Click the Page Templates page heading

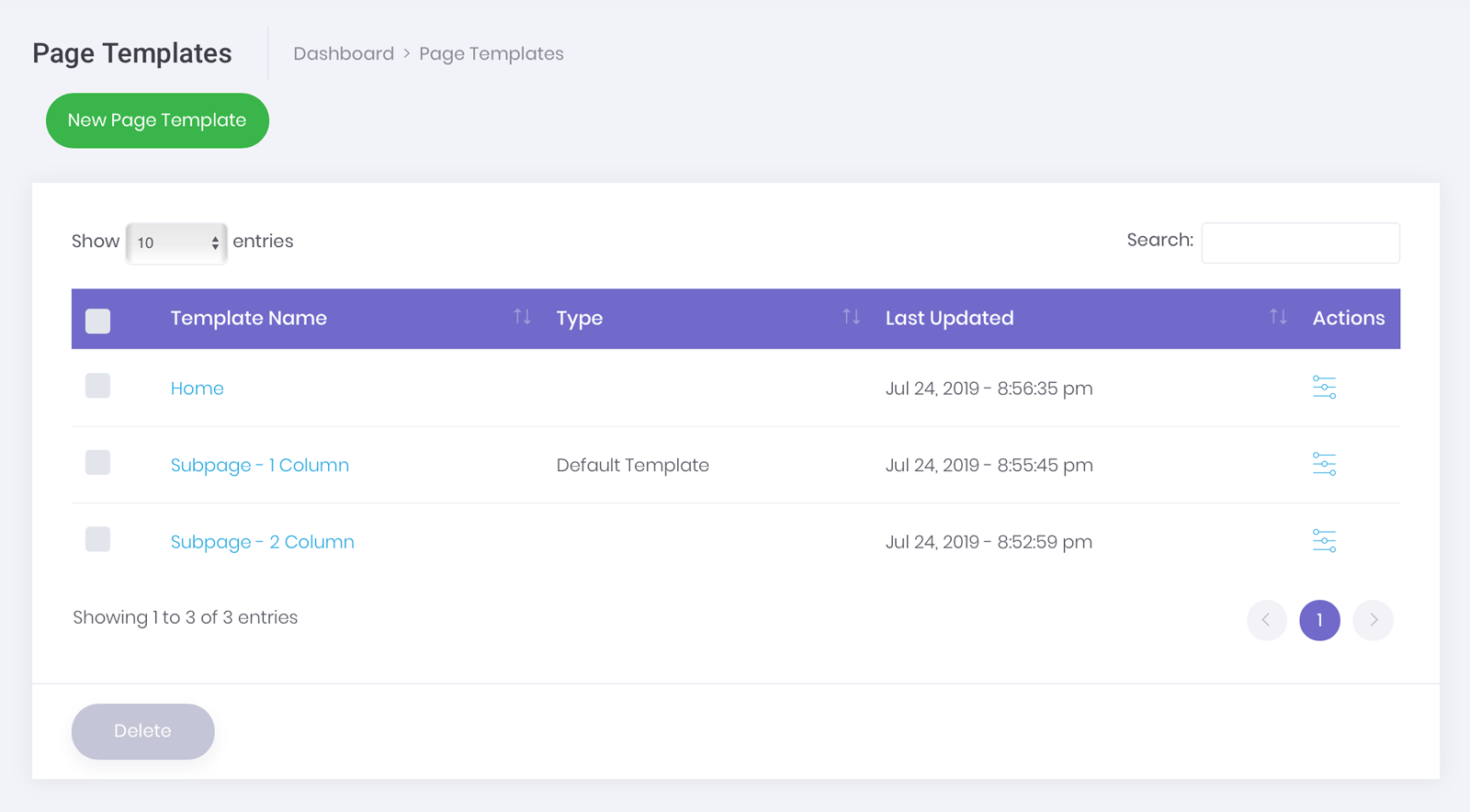point(132,53)
